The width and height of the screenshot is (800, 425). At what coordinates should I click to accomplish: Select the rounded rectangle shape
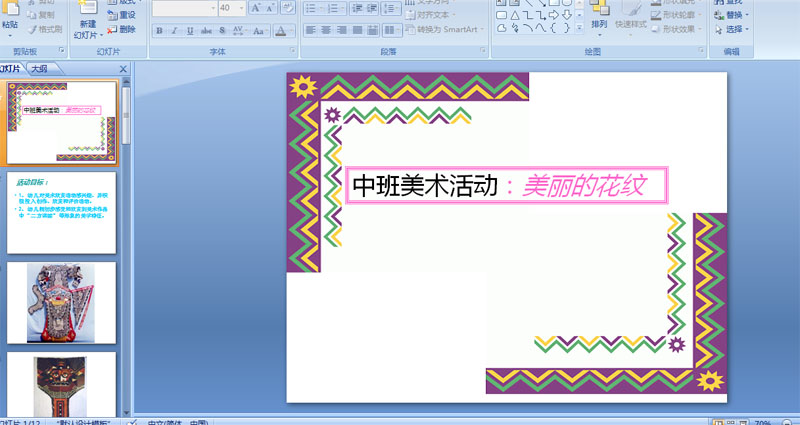click(x=502, y=15)
